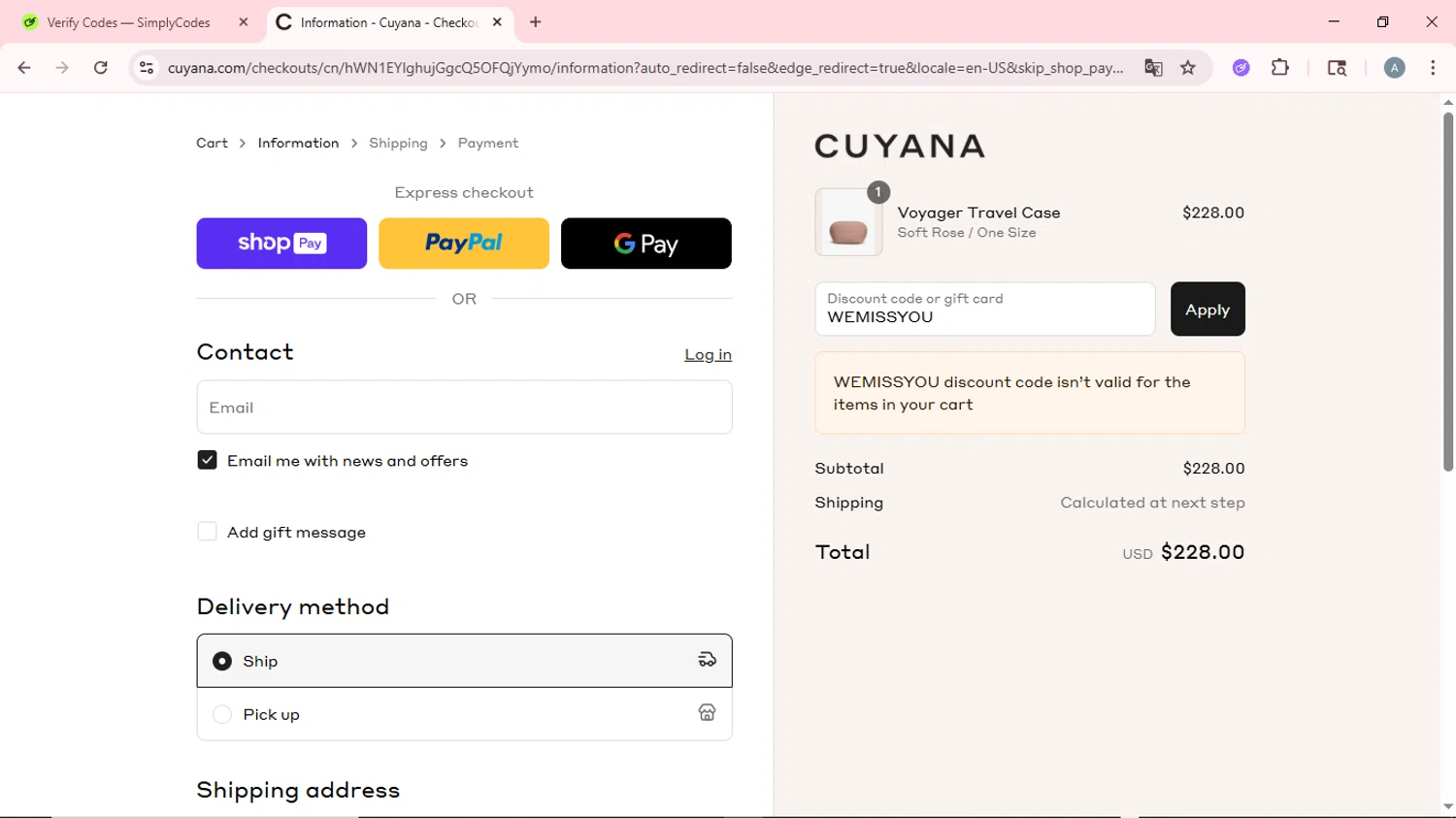Click the store icon in Pick up row
Viewport: 1456px width, 818px height.
[707, 712]
